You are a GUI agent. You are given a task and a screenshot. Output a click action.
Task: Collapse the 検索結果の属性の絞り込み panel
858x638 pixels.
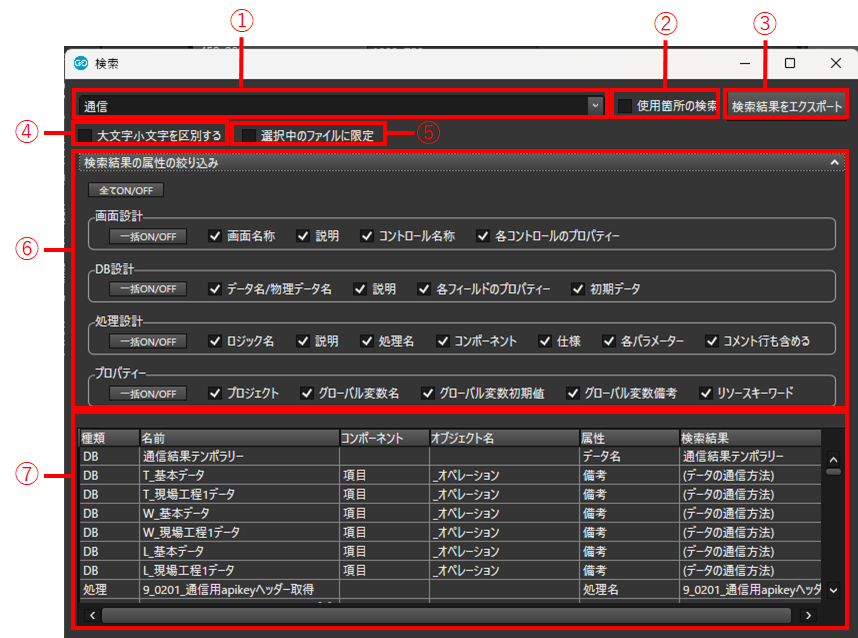834,161
